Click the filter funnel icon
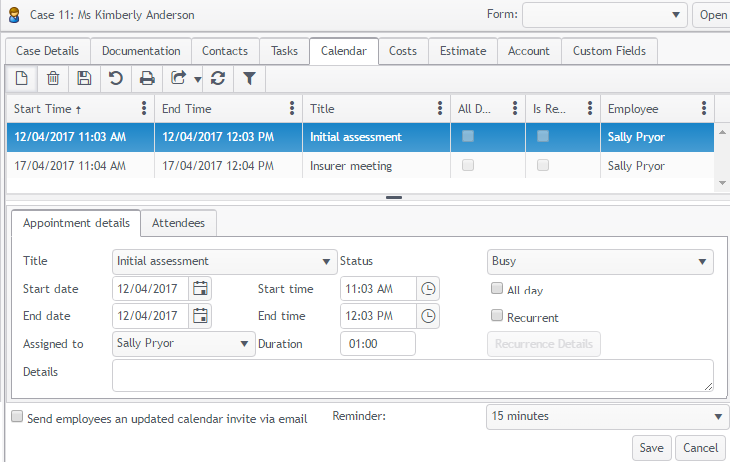This screenshot has height=462, width=730. pos(250,78)
